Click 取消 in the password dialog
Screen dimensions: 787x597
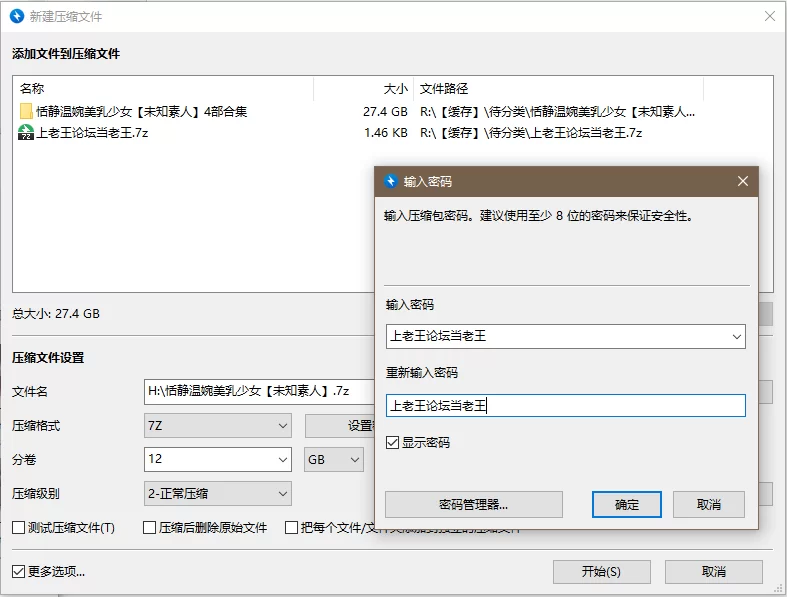coord(709,504)
